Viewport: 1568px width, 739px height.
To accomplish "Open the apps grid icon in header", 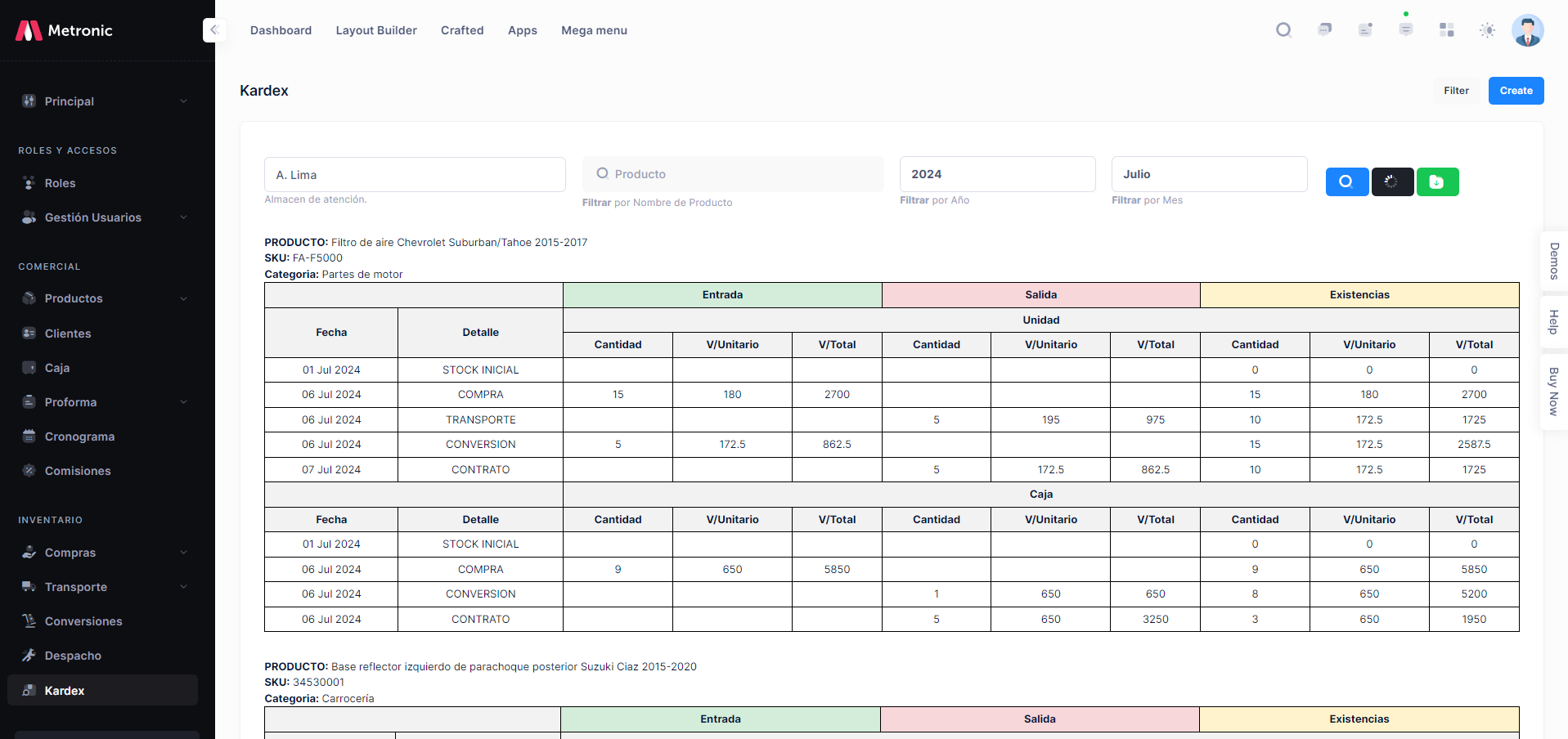I will 1446,30.
